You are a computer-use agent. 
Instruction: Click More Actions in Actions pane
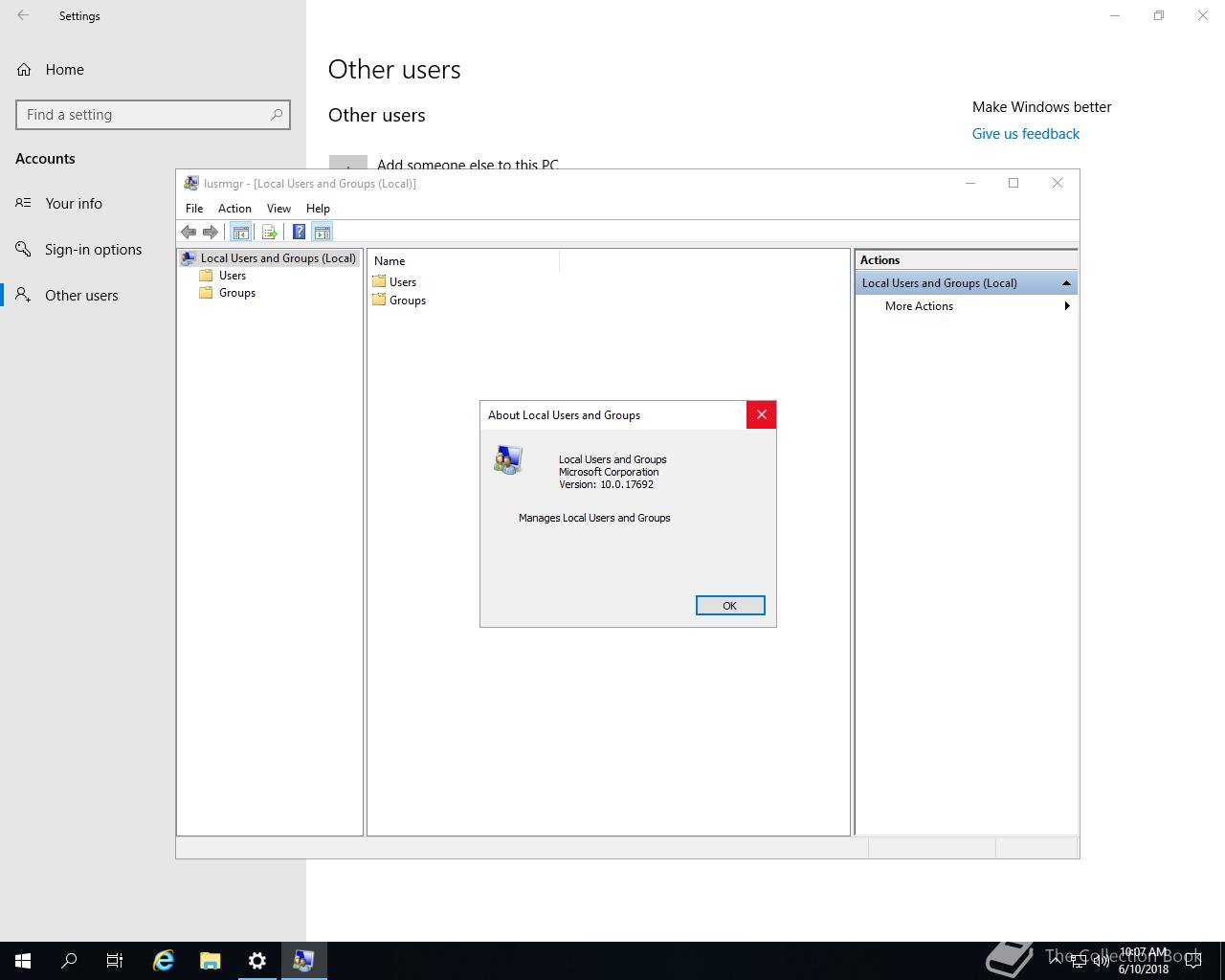(919, 306)
